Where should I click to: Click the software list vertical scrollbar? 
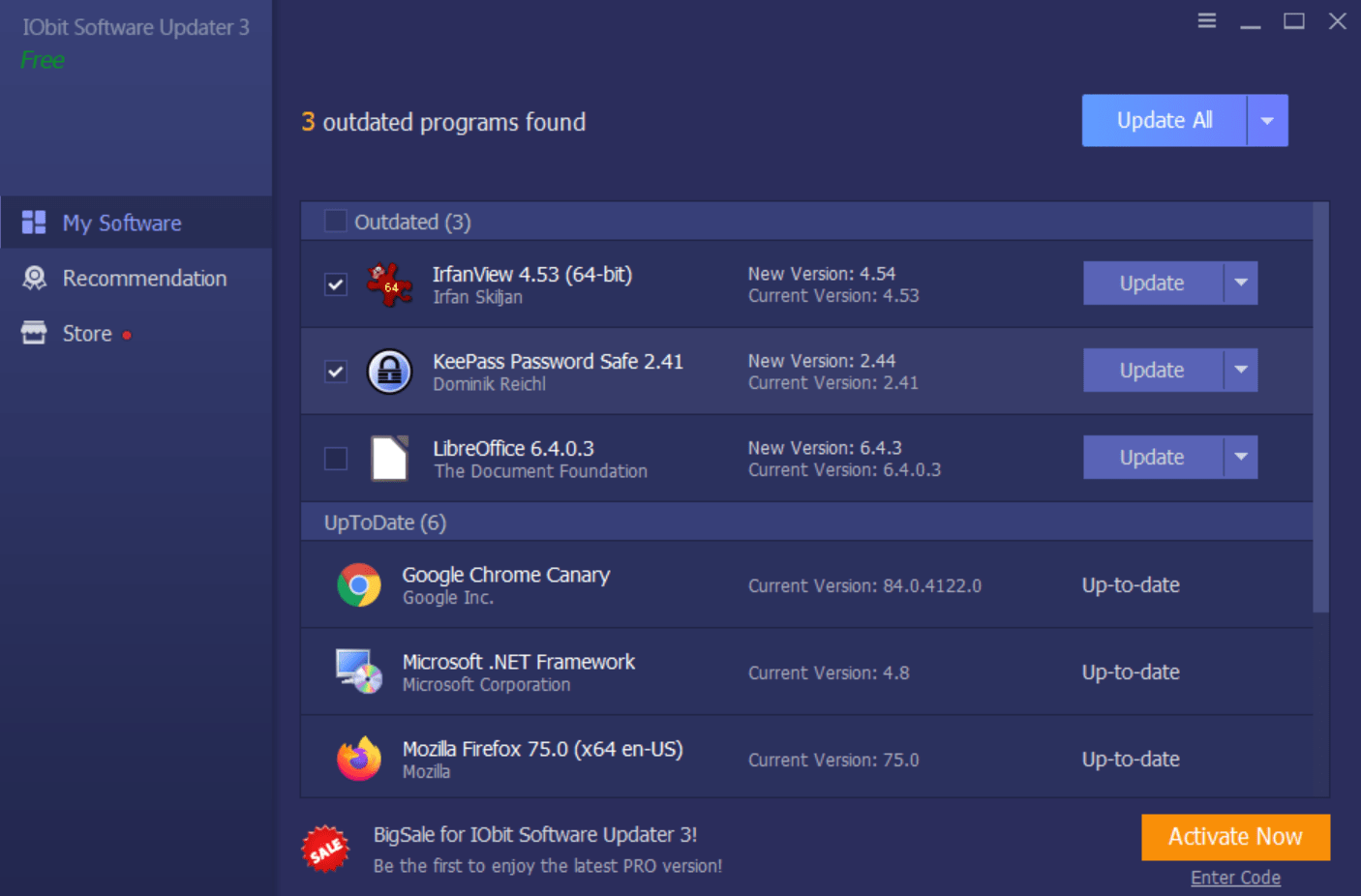(1320, 406)
